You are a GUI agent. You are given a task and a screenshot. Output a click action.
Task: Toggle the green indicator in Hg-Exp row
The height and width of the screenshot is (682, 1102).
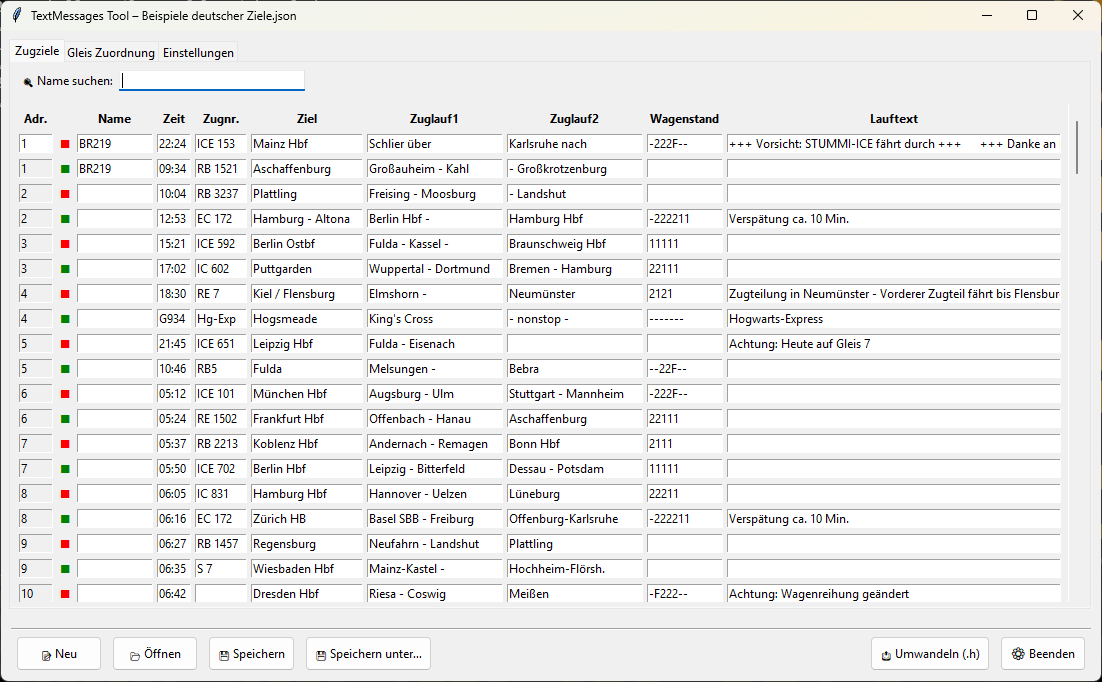click(65, 319)
